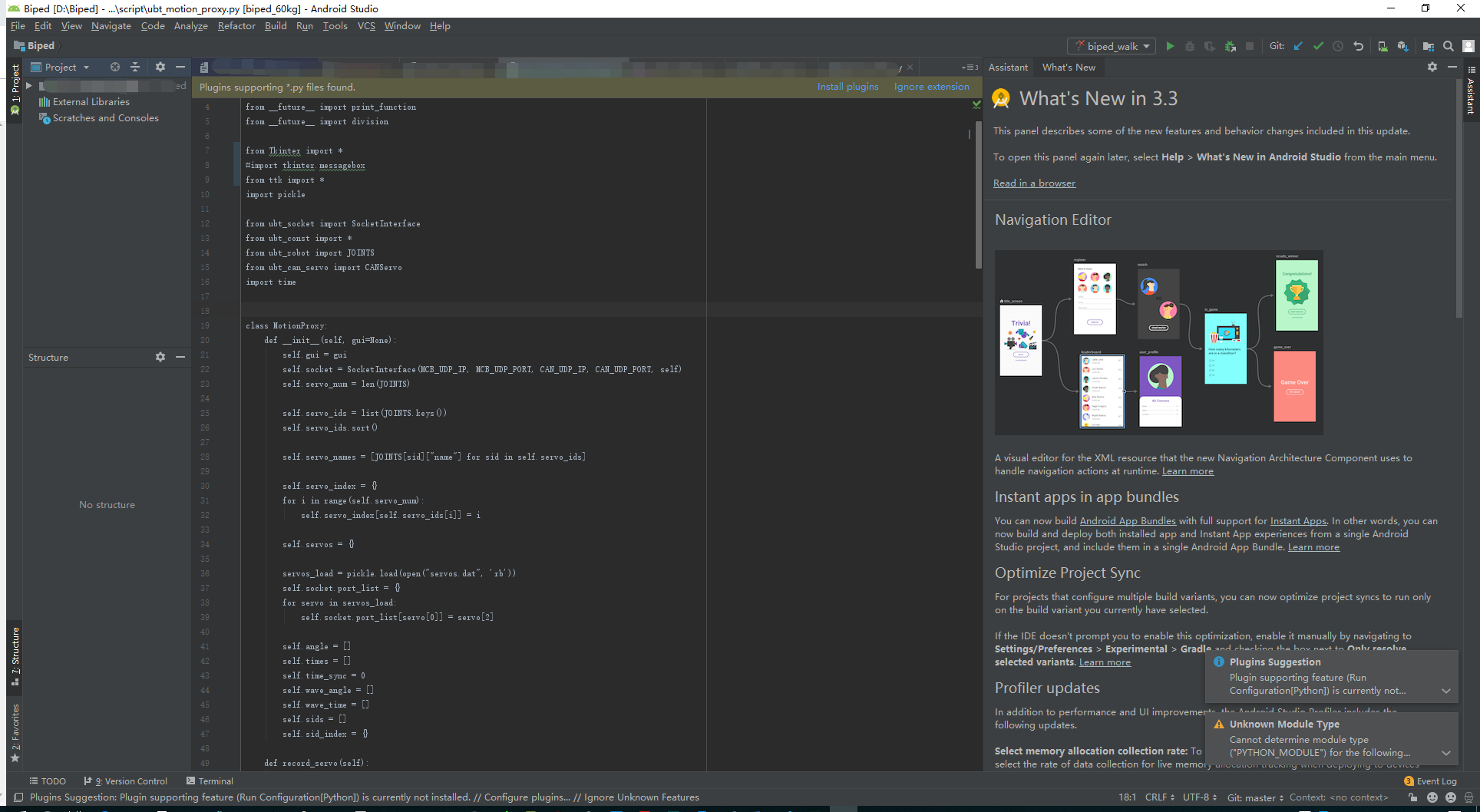The width and height of the screenshot is (1480, 812).
Task: Revert changes with the Git rollback icon
Action: coord(1358,46)
